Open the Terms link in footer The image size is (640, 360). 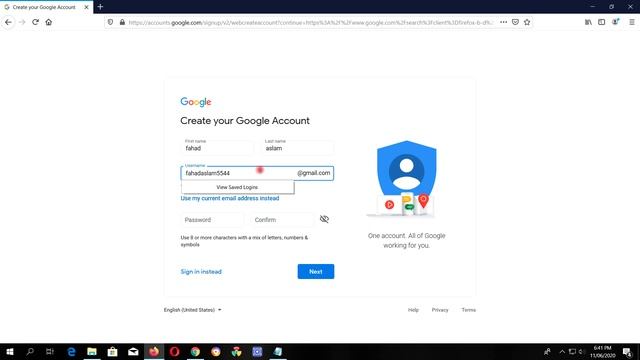click(469, 310)
